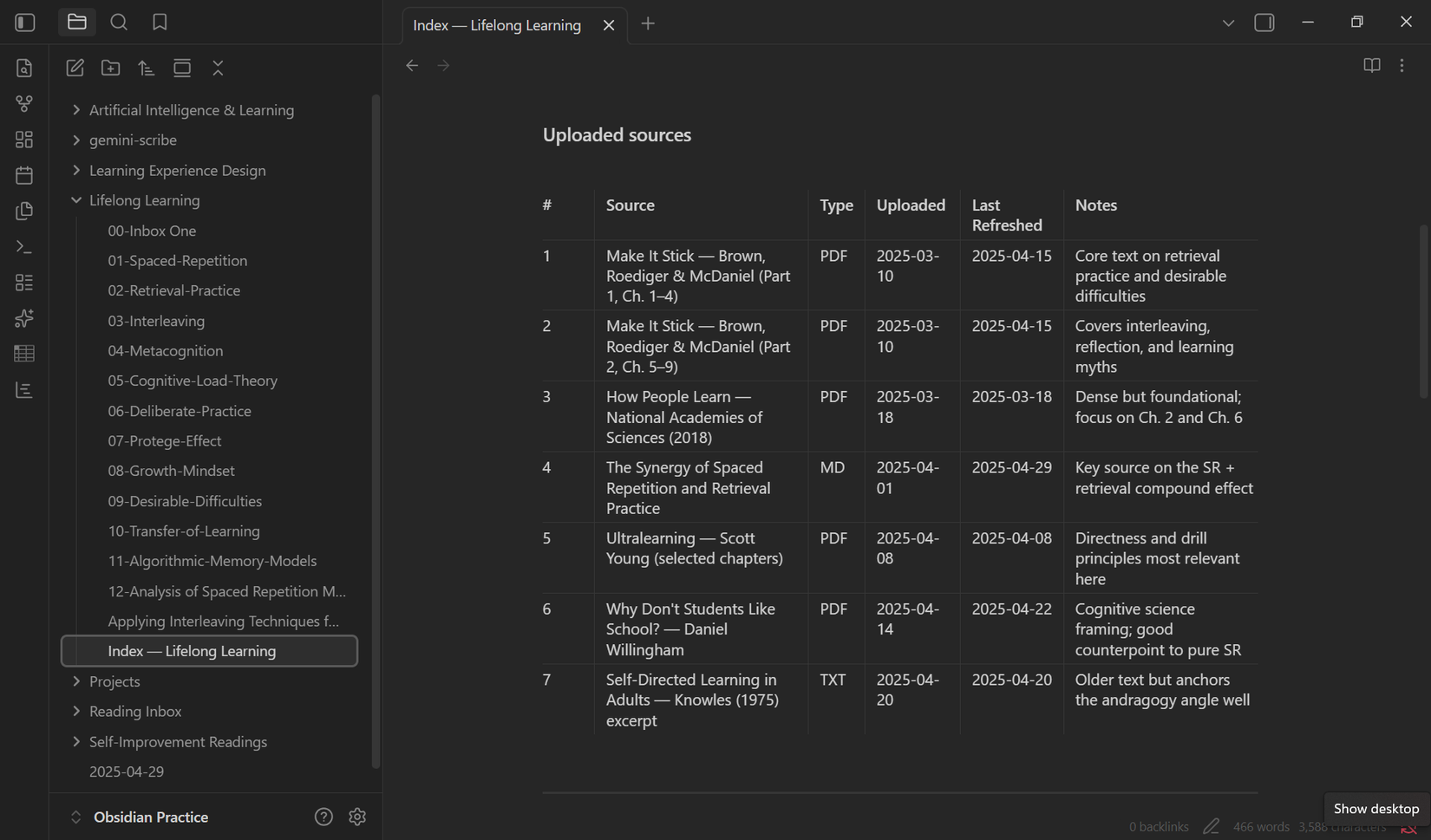Viewport: 1431px width, 840px height.
Task: Collapse the Lifelong Learning folder
Action: click(x=144, y=200)
